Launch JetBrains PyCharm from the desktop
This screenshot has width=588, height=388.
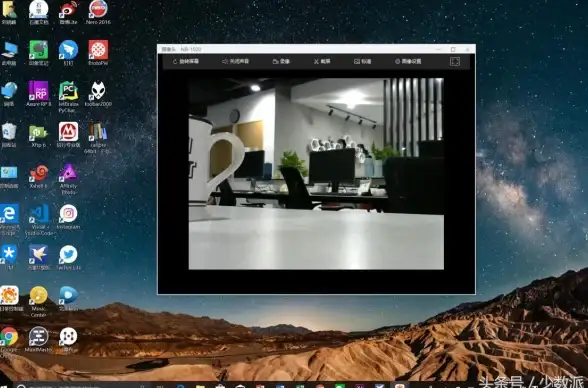pyautogui.click(x=69, y=97)
